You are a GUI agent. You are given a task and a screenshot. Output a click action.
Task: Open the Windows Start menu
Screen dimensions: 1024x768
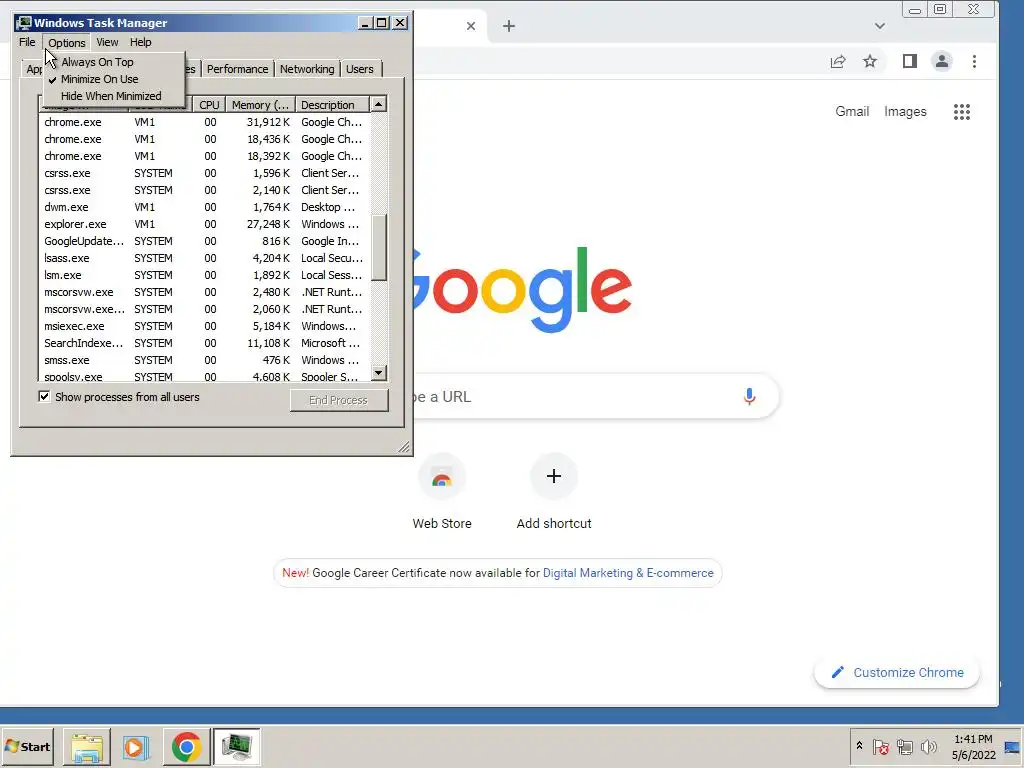click(28, 746)
